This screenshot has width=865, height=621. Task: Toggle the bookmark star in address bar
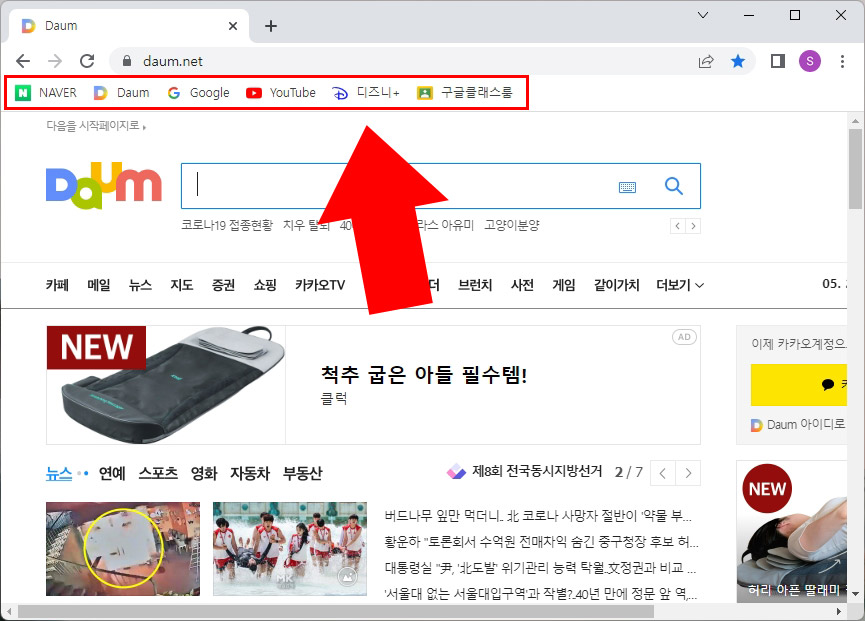tap(739, 60)
